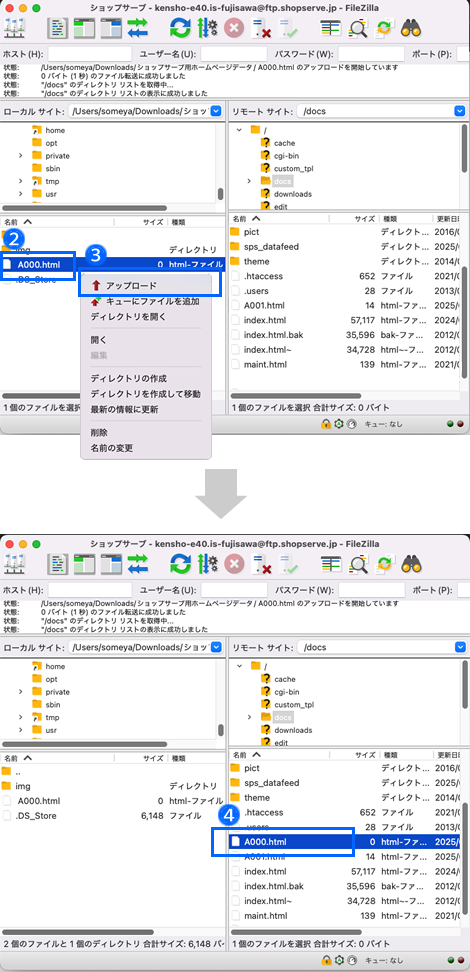Click ホスト input field in upper window

click(90, 54)
